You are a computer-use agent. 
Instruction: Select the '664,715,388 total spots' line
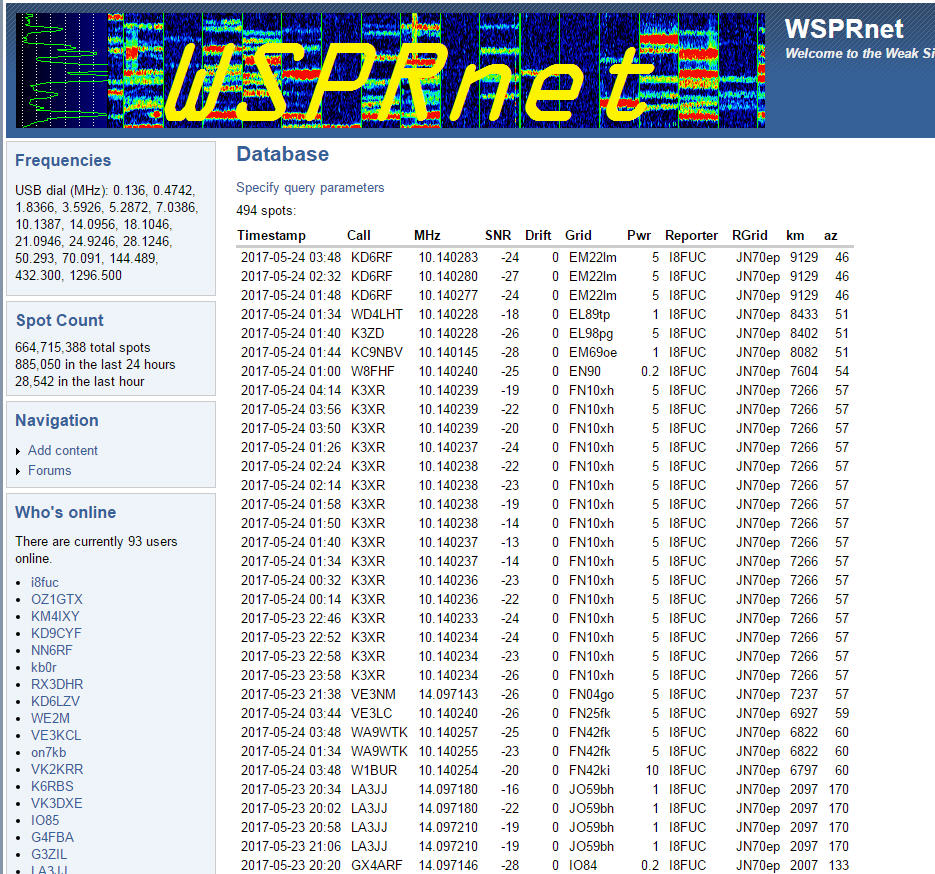(83, 348)
